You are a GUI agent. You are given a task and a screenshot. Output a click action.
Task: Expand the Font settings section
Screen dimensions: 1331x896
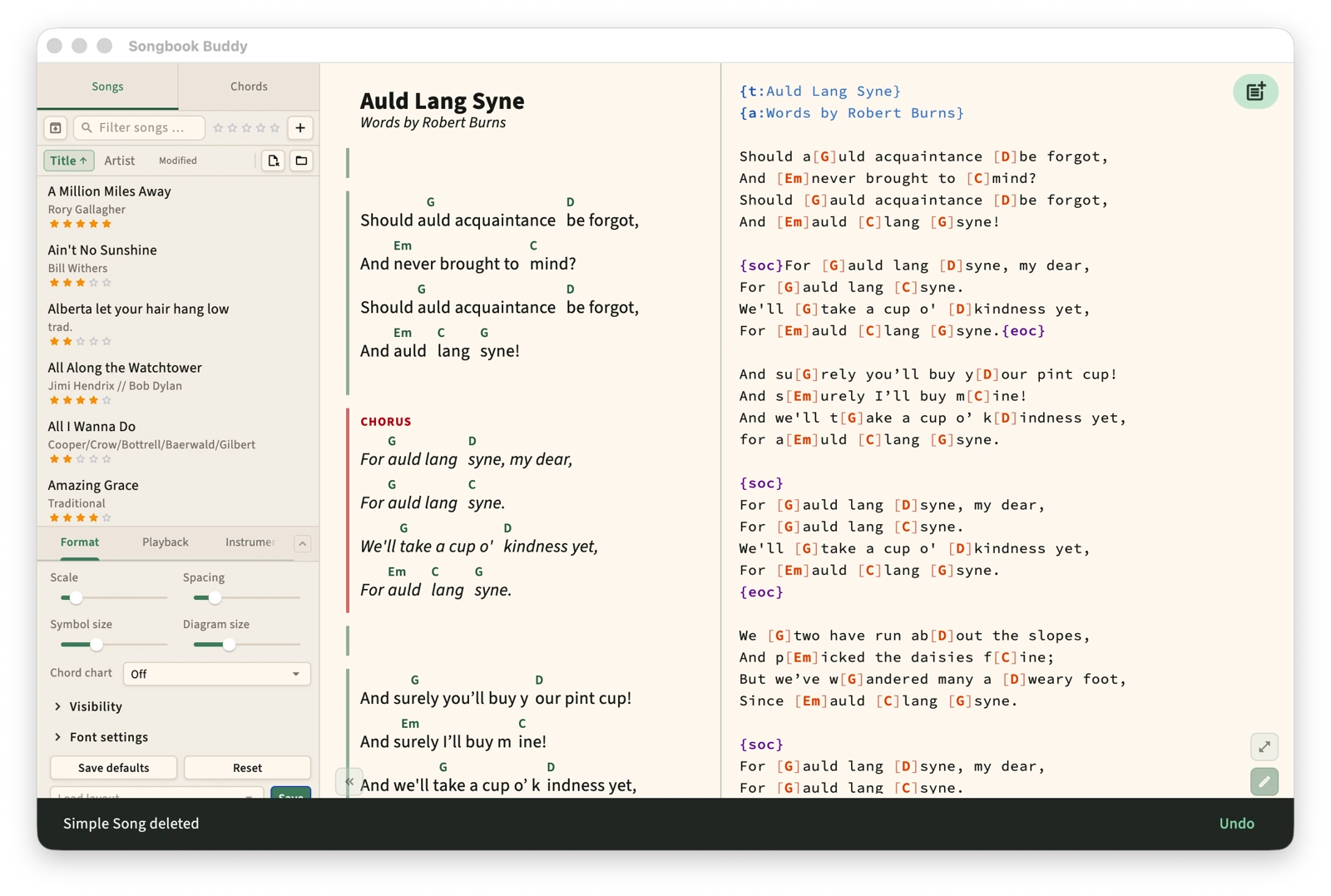[x=101, y=737]
